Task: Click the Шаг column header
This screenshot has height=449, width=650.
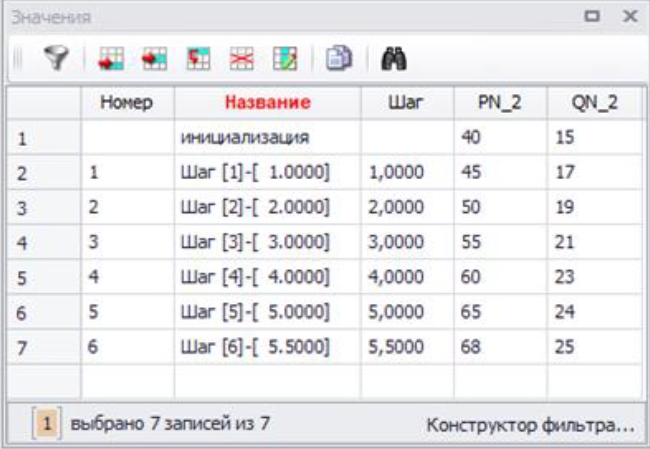Action: click(406, 101)
